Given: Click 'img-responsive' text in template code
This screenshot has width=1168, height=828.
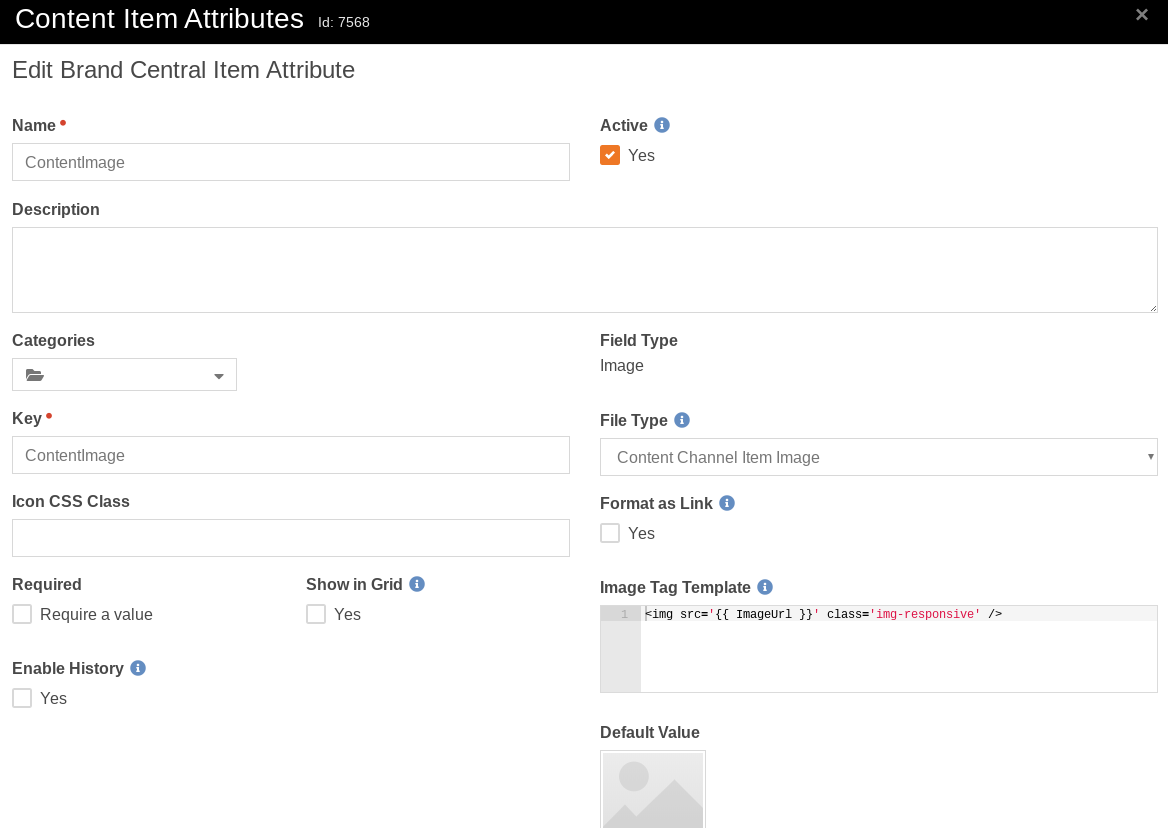Looking at the screenshot, I should tap(927, 614).
